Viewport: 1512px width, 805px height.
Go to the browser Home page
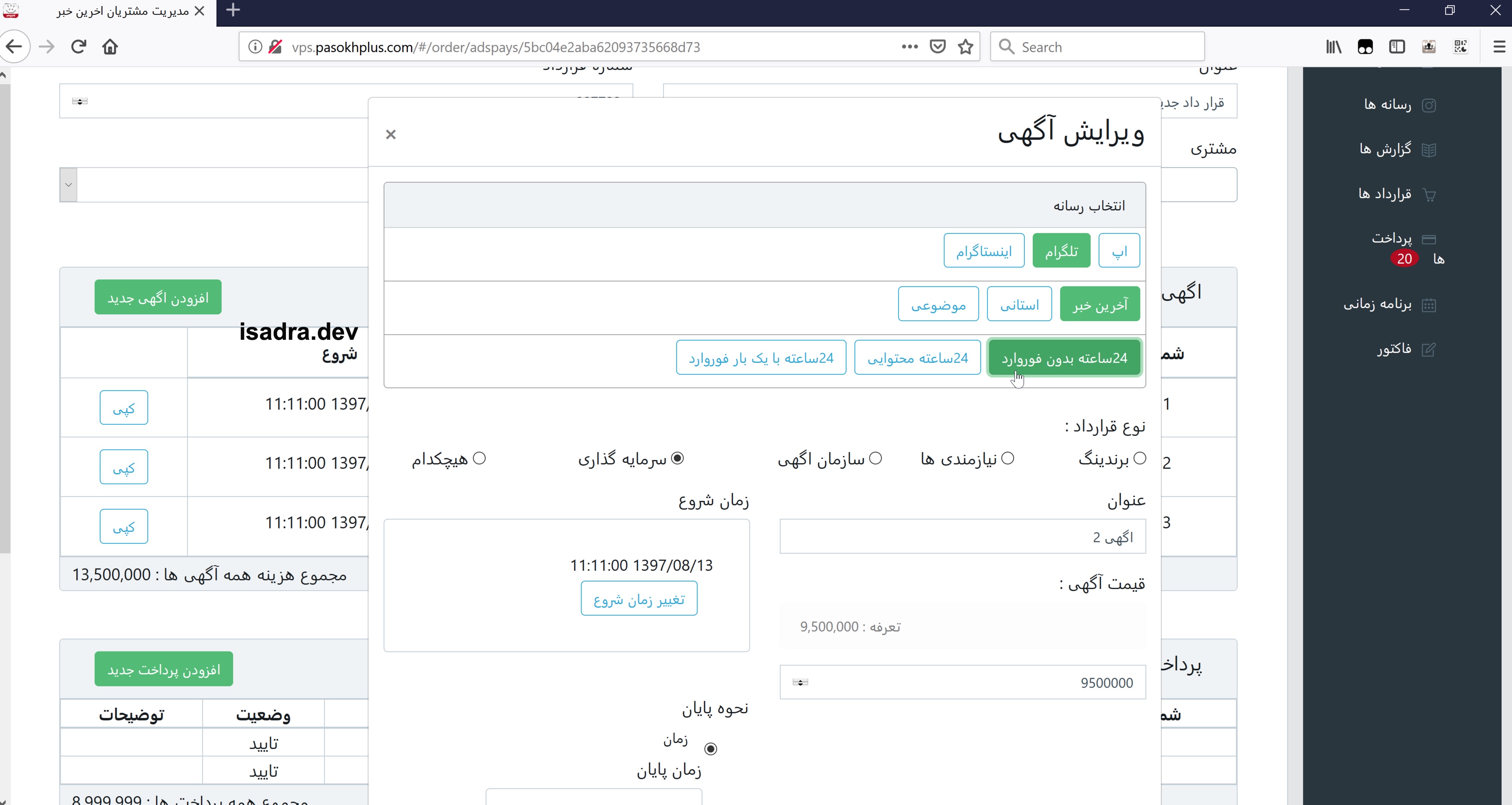point(110,47)
